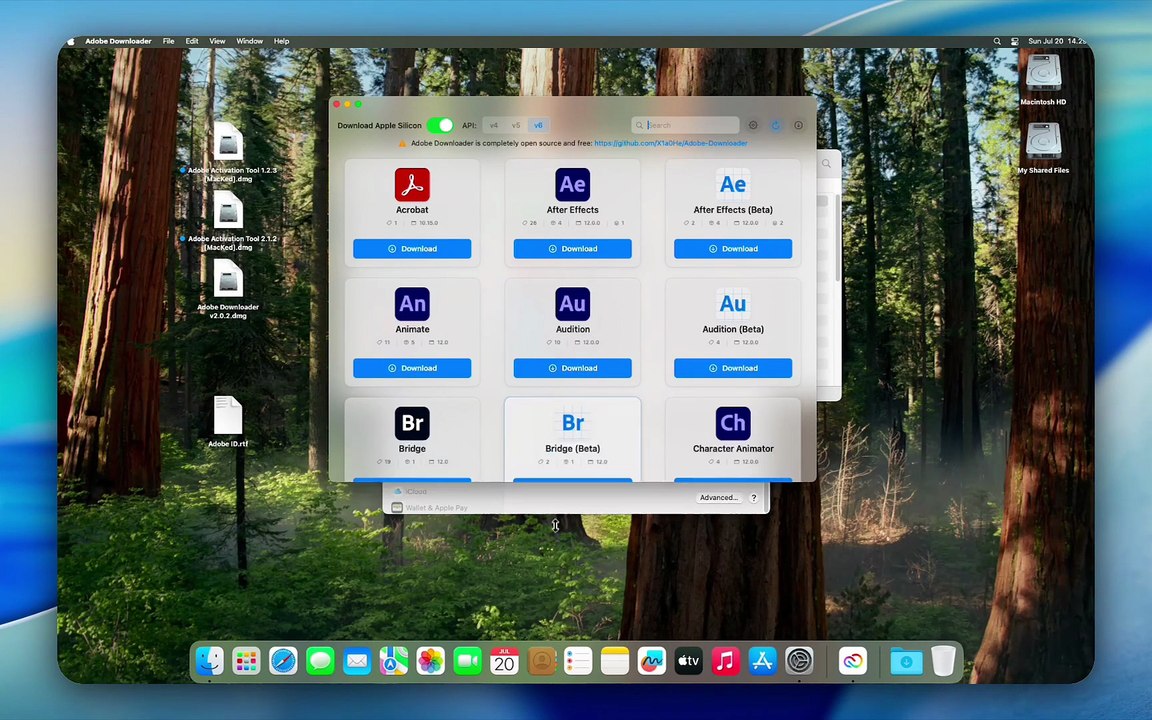Viewport: 1152px width, 720px height.
Task: Select the Audition app icon
Action: click(572, 303)
